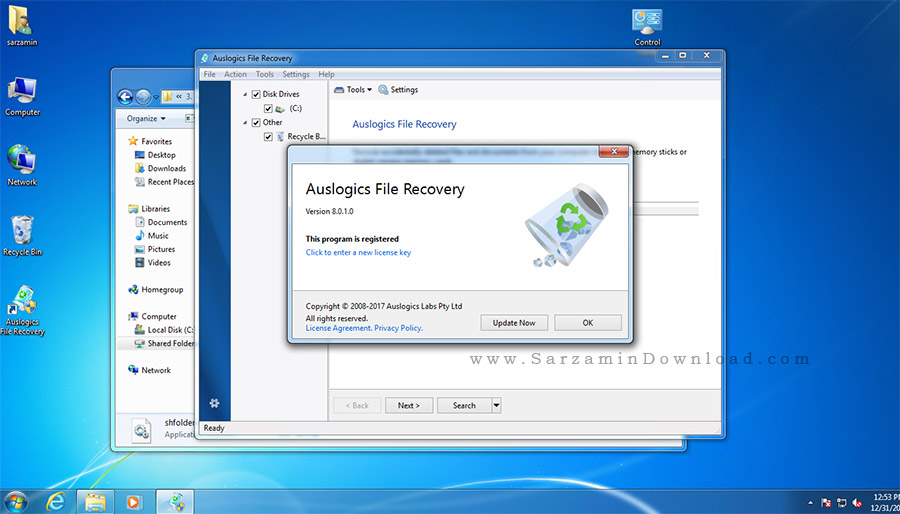Click the Auslogics title bar app icon
This screenshot has width=900, height=514.
coord(205,58)
